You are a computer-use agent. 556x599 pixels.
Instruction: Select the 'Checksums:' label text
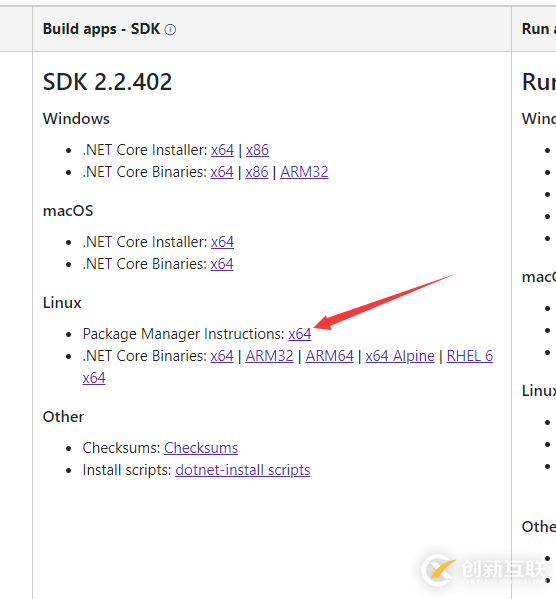coord(122,448)
